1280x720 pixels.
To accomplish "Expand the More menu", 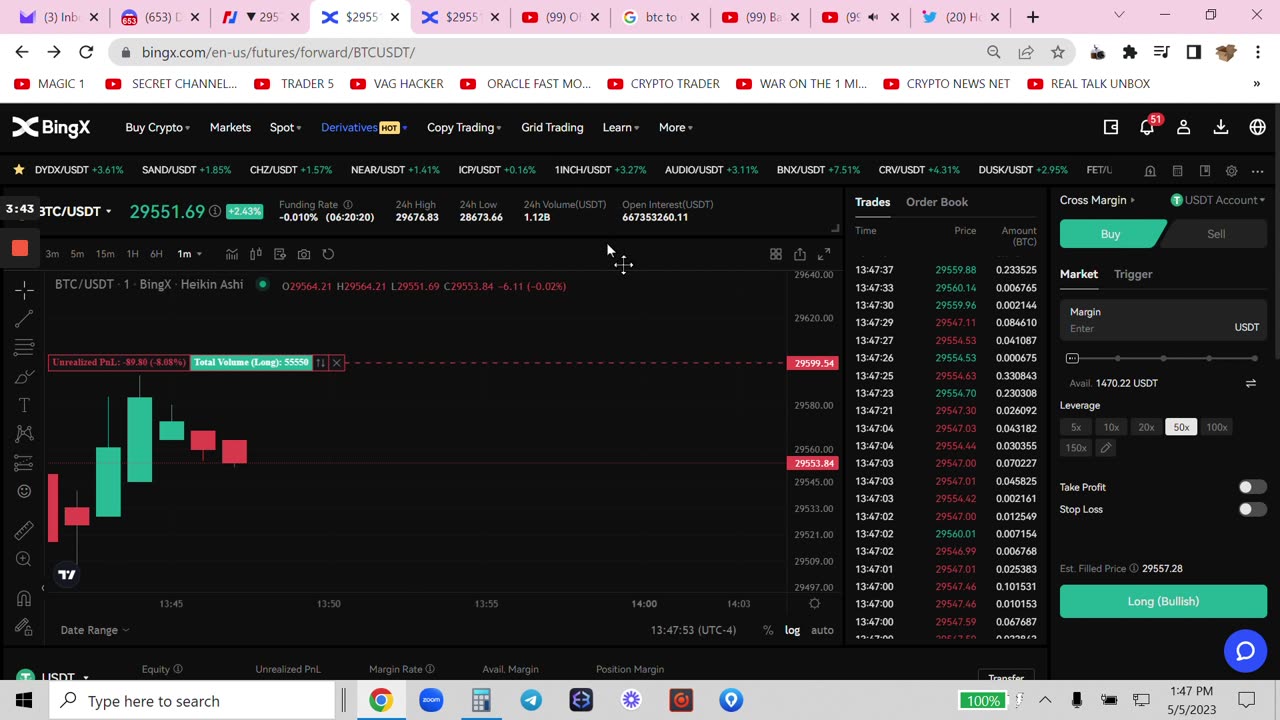I will click(x=675, y=127).
